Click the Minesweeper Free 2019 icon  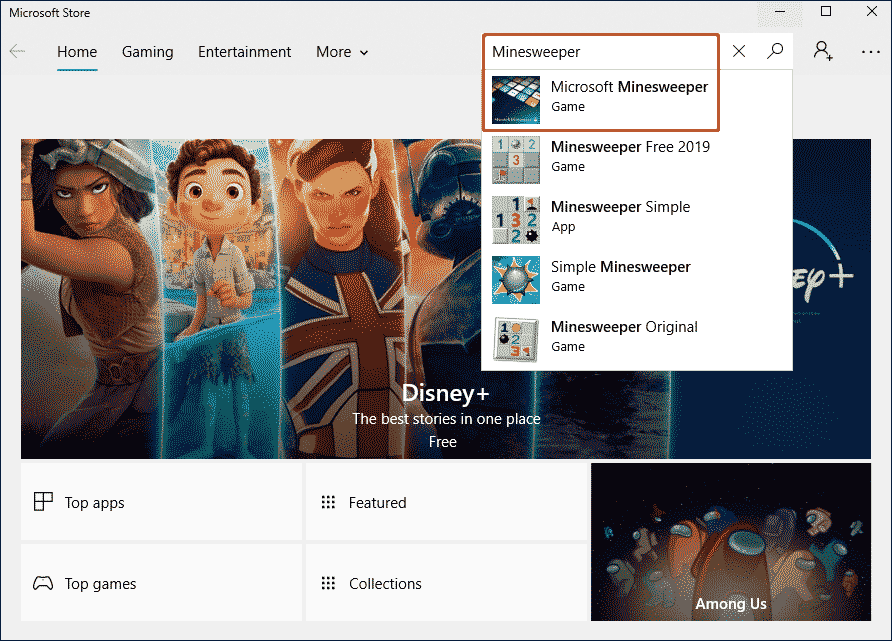(516, 160)
